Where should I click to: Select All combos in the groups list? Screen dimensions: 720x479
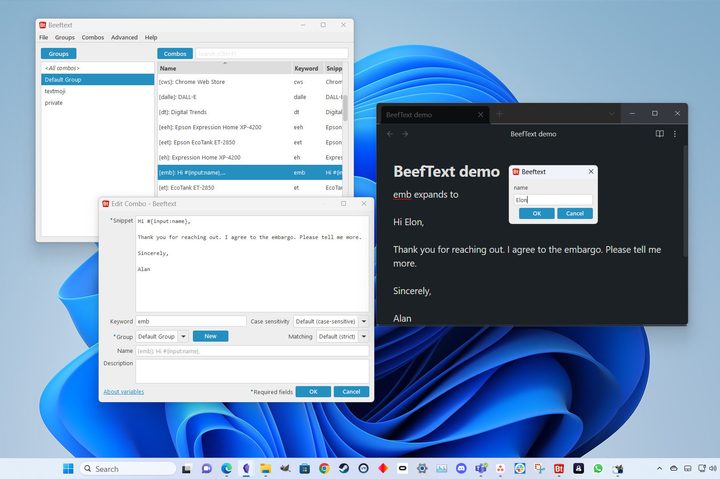[x=97, y=68]
